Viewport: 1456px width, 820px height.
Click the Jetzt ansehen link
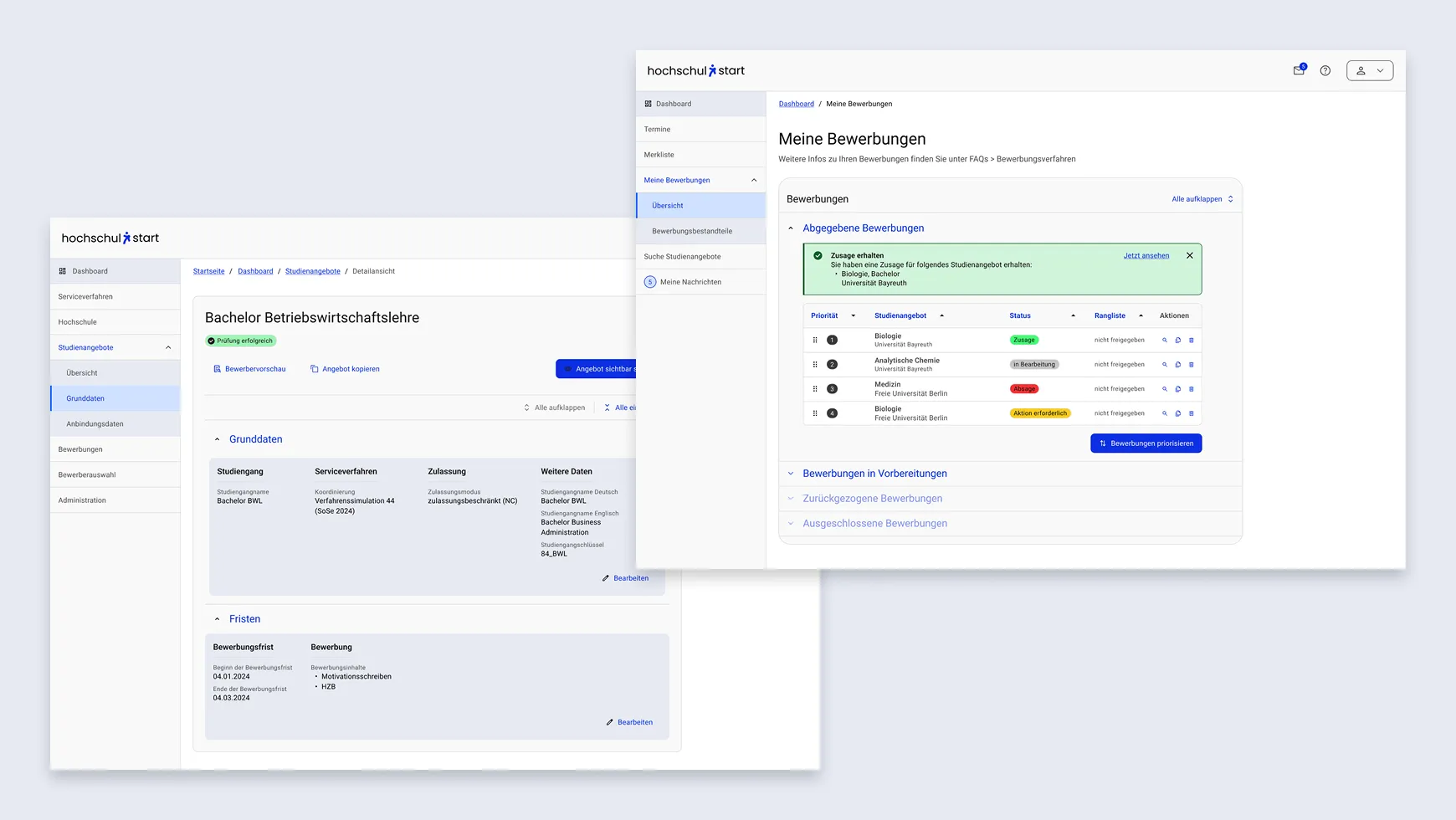1146,255
